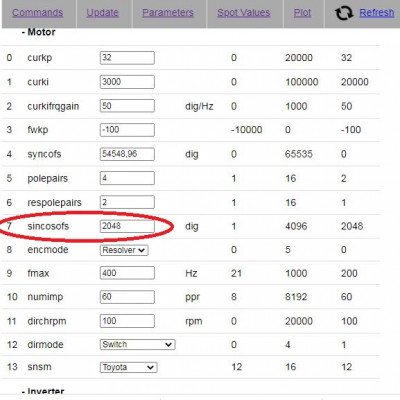
Task: Open the Plot tab
Action: pyautogui.click(x=302, y=13)
